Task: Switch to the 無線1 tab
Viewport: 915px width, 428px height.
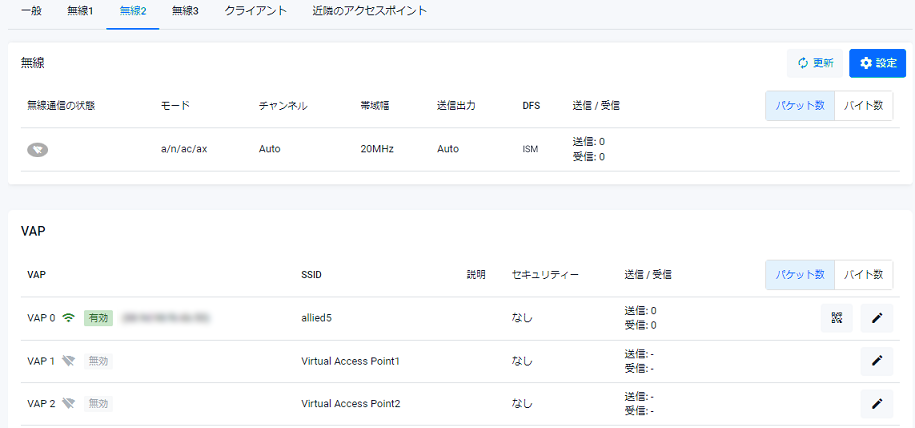Action: (x=81, y=11)
